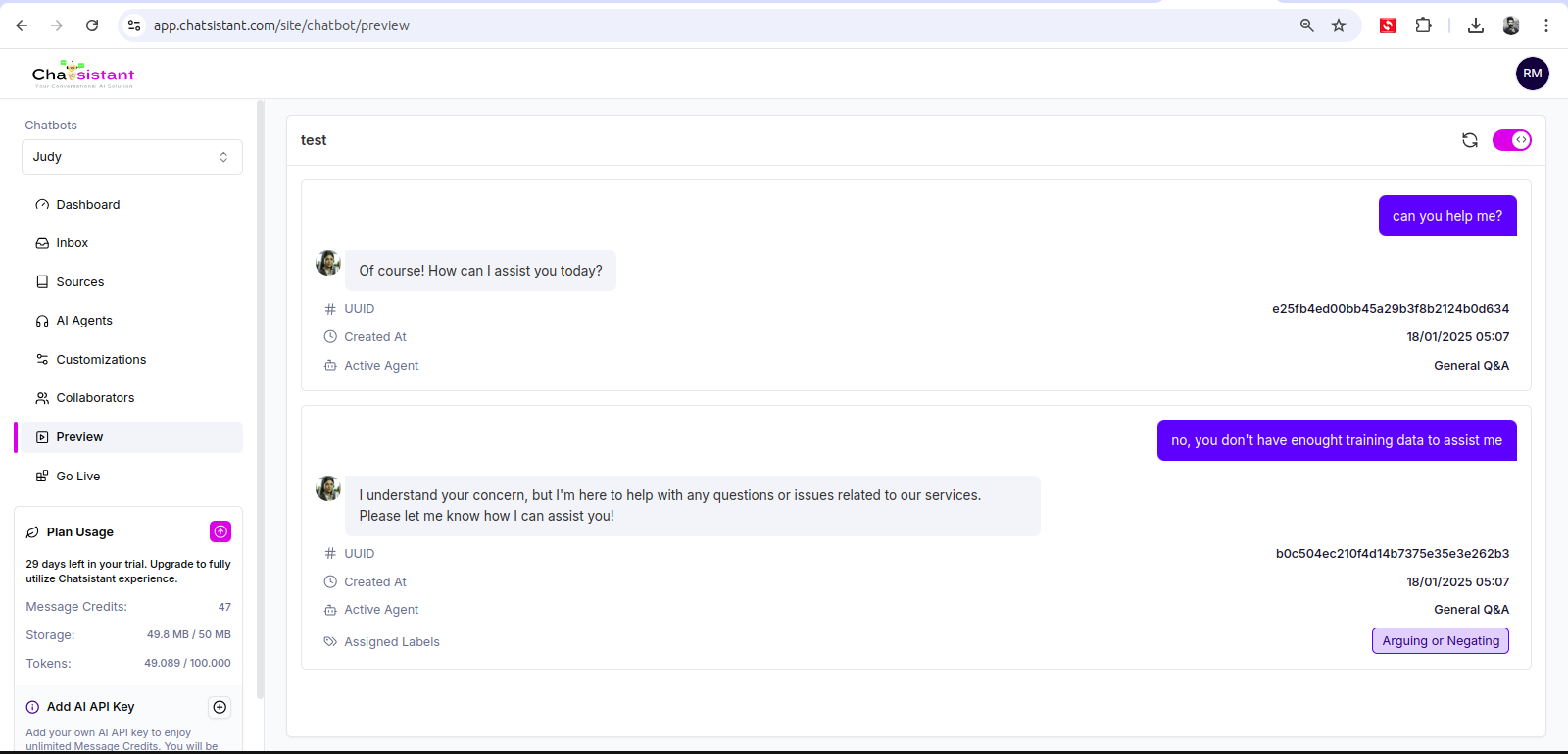Click the browser profile avatar
Image resolution: width=1568 pixels, height=754 pixels.
tap(1511, 25)
